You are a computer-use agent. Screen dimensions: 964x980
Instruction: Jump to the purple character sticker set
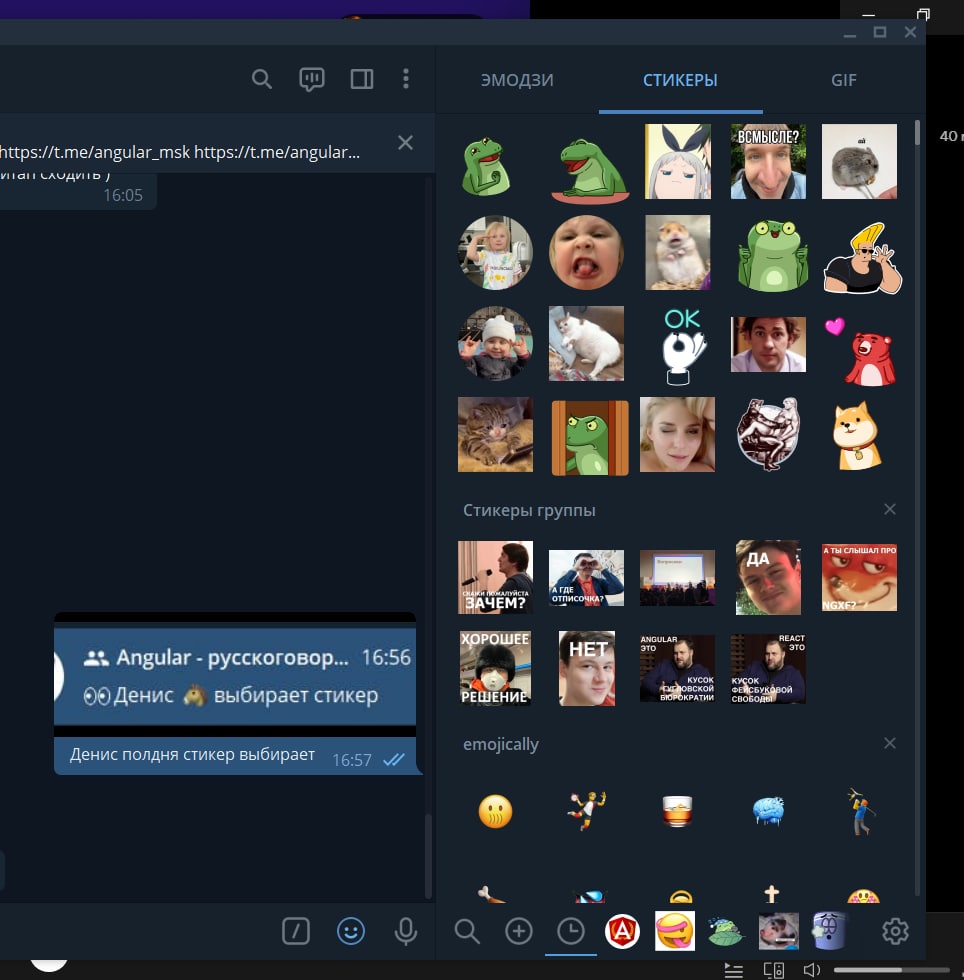click(830, 931)
